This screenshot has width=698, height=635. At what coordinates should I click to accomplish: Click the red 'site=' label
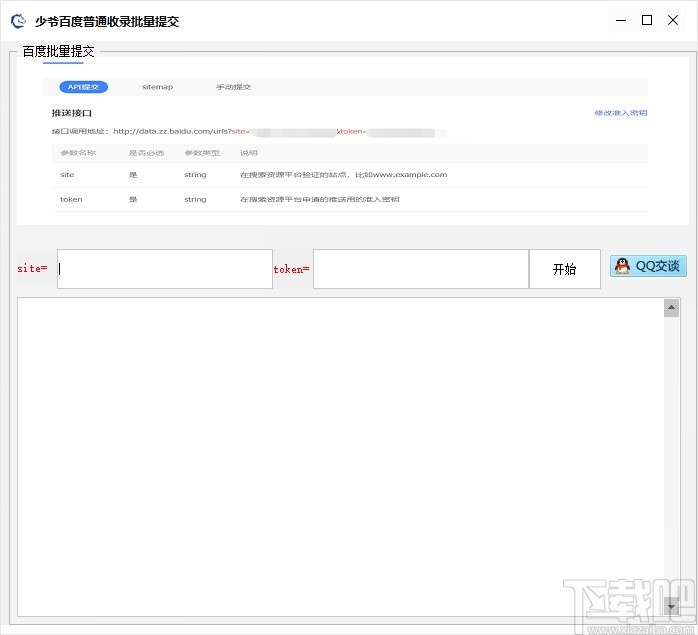click(32, 269)
